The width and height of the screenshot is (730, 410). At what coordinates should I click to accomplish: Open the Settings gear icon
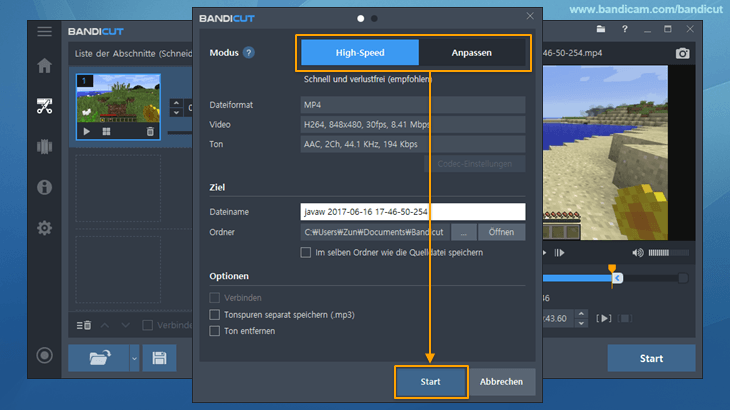(44, 228)
